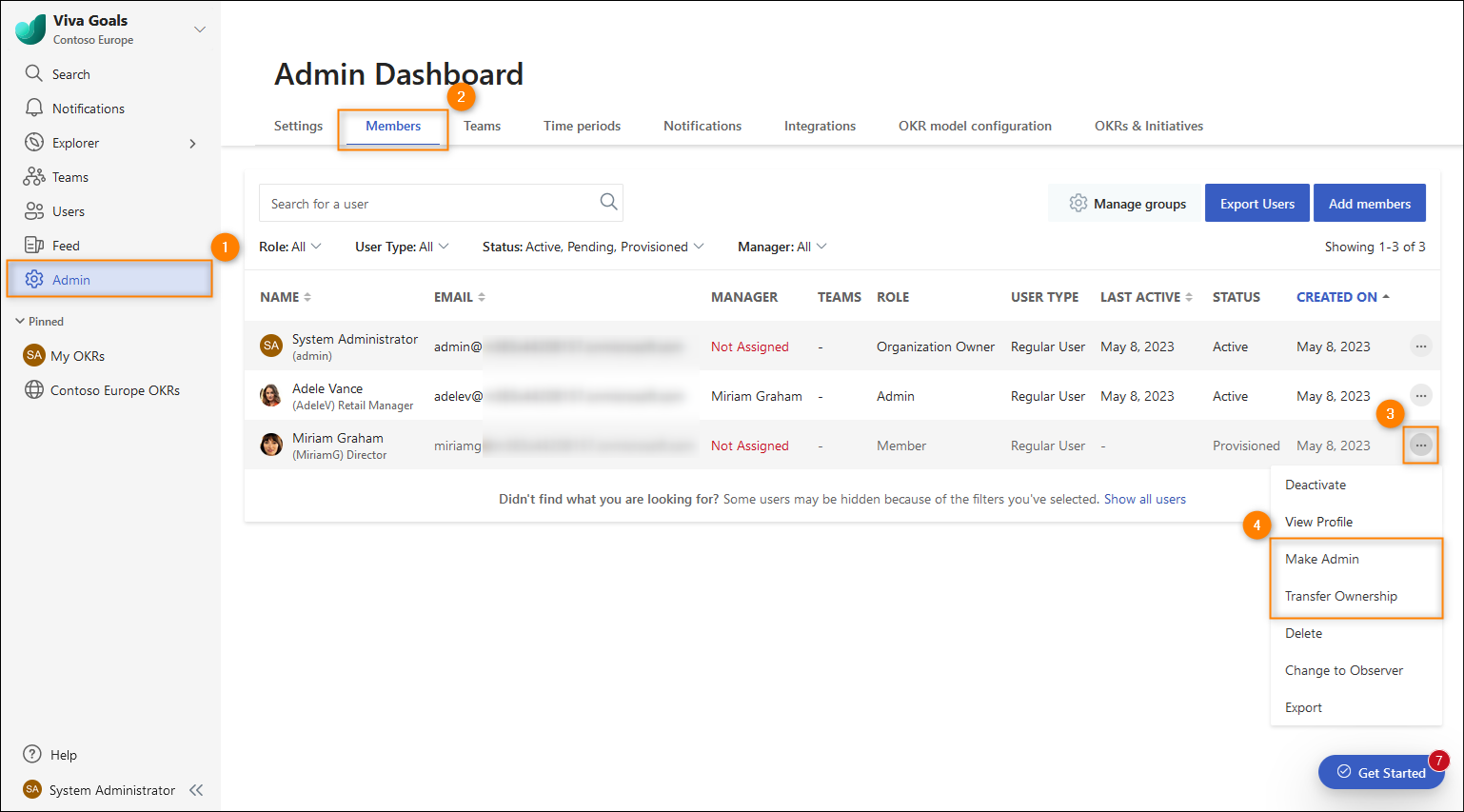The image size is (1464, 812).
Task: Open the Feed sidebar item
Action: [52, 246]
